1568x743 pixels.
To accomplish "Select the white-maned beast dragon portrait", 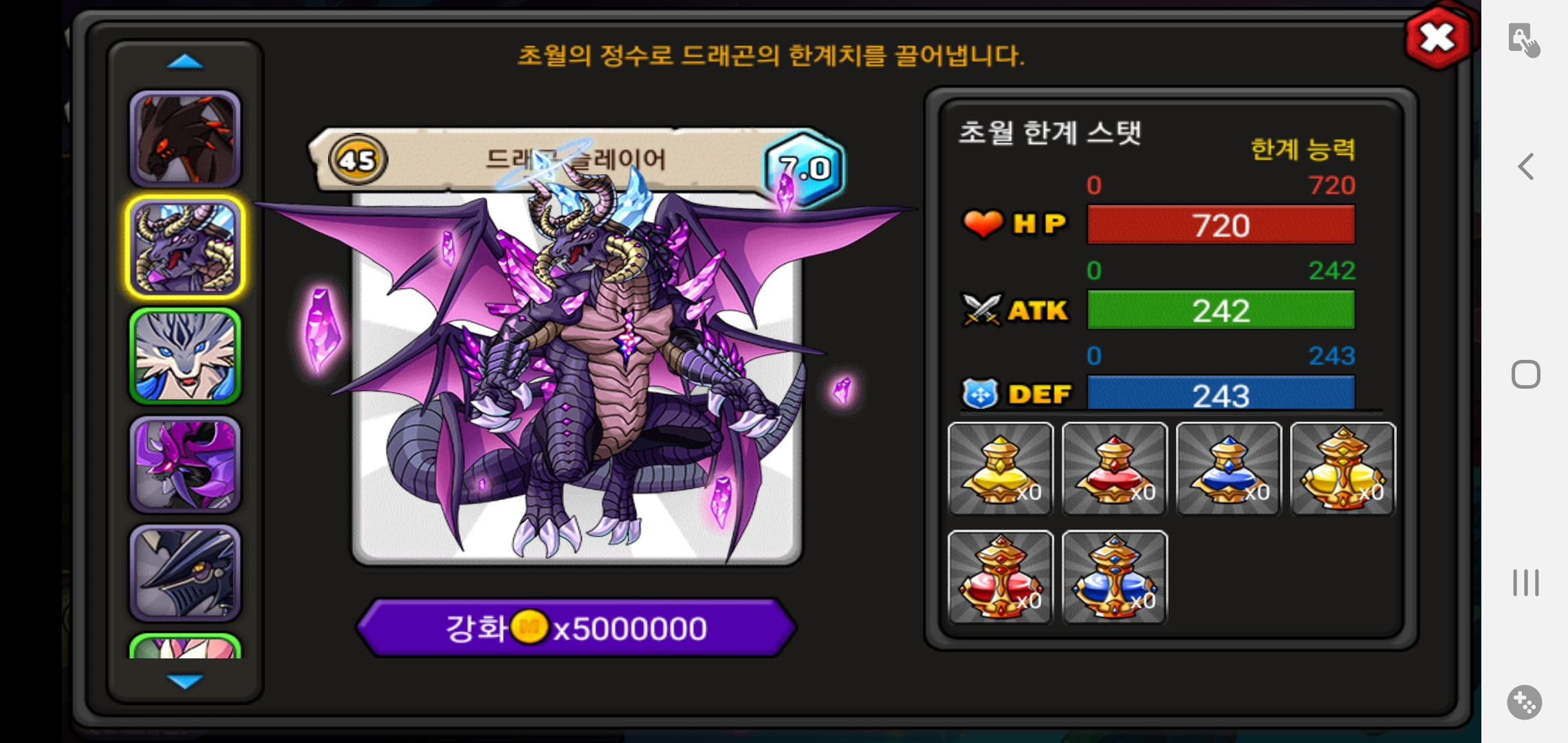I will (x=185, y=356).
